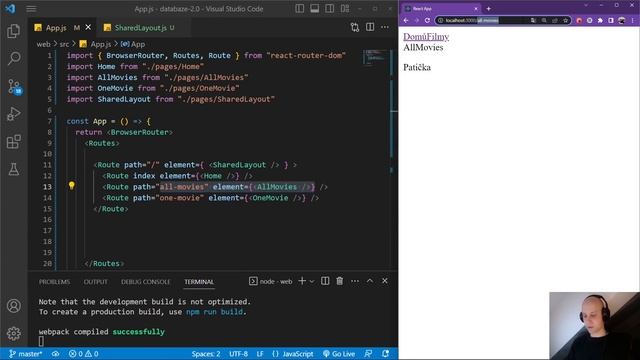Click the editor minimap preview
The image size is (640, 360).
click(x=375, y=58)
